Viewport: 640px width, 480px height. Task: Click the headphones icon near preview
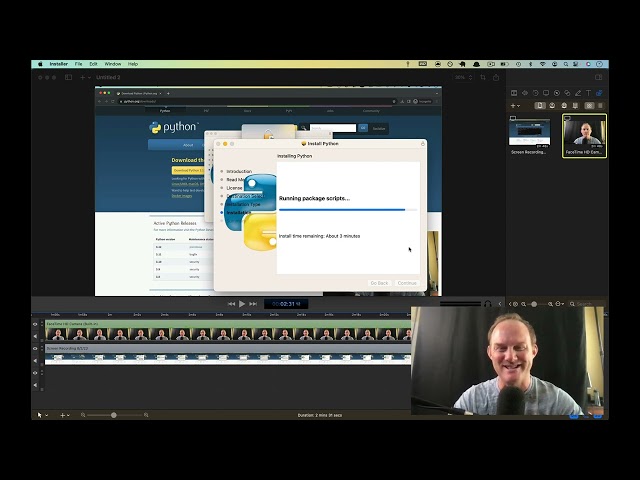[x=487, y=304]
